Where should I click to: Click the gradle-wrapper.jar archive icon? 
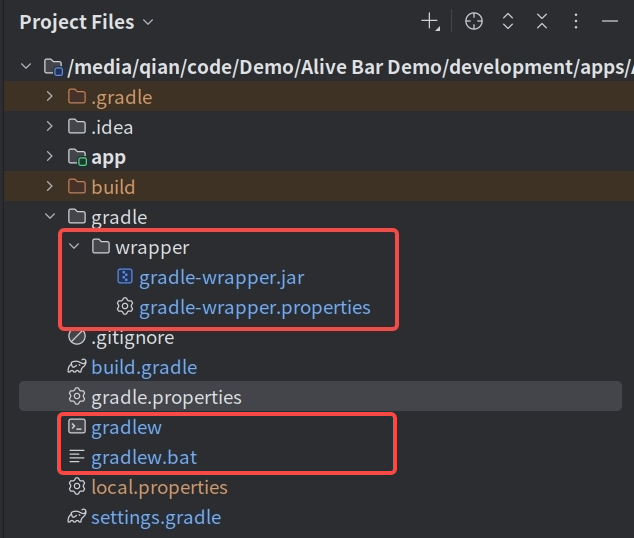(x=125, y=276)
